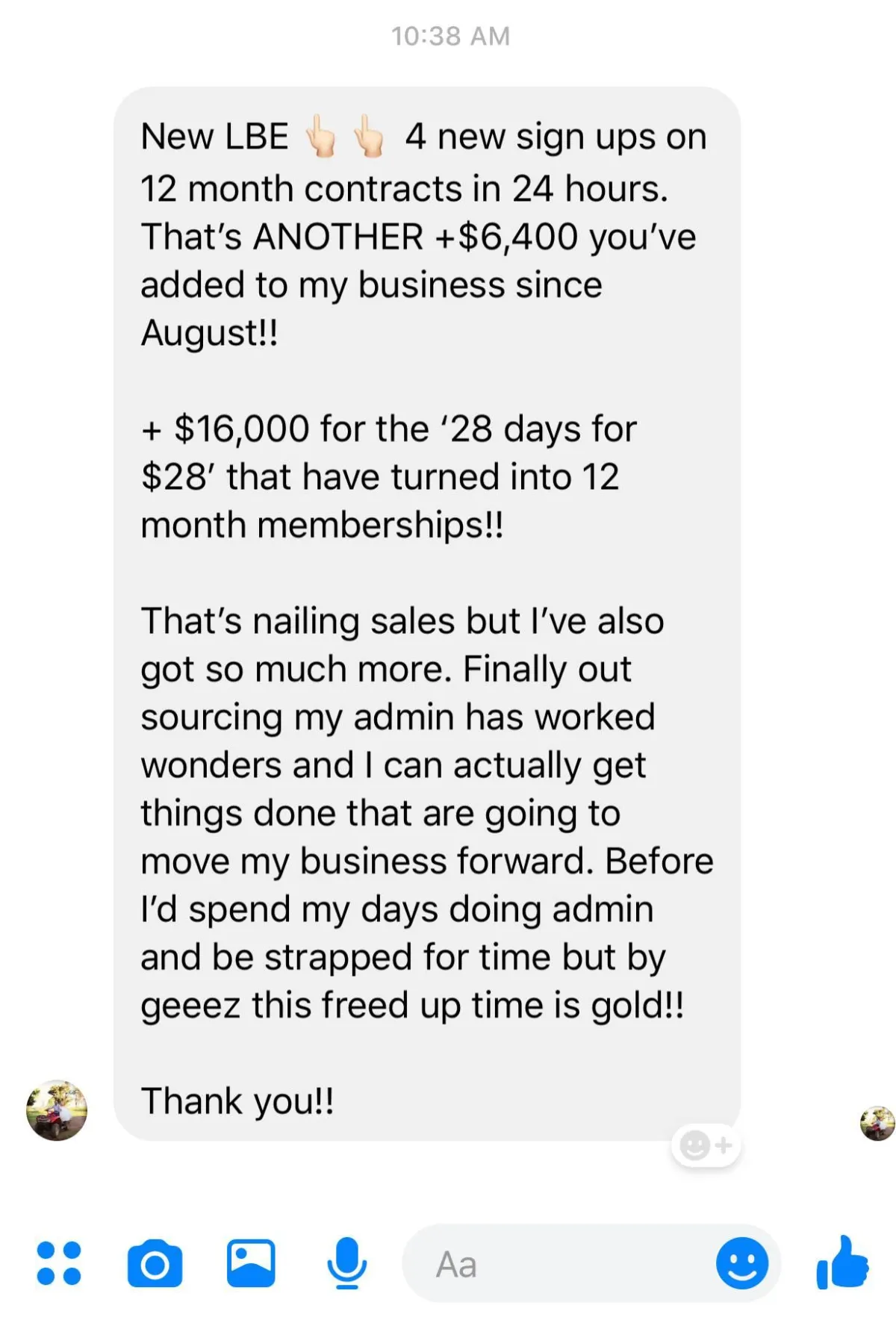Tap 'New LBE' at start of message
This screenshot has width=896, height=1320.
(214, 137)
